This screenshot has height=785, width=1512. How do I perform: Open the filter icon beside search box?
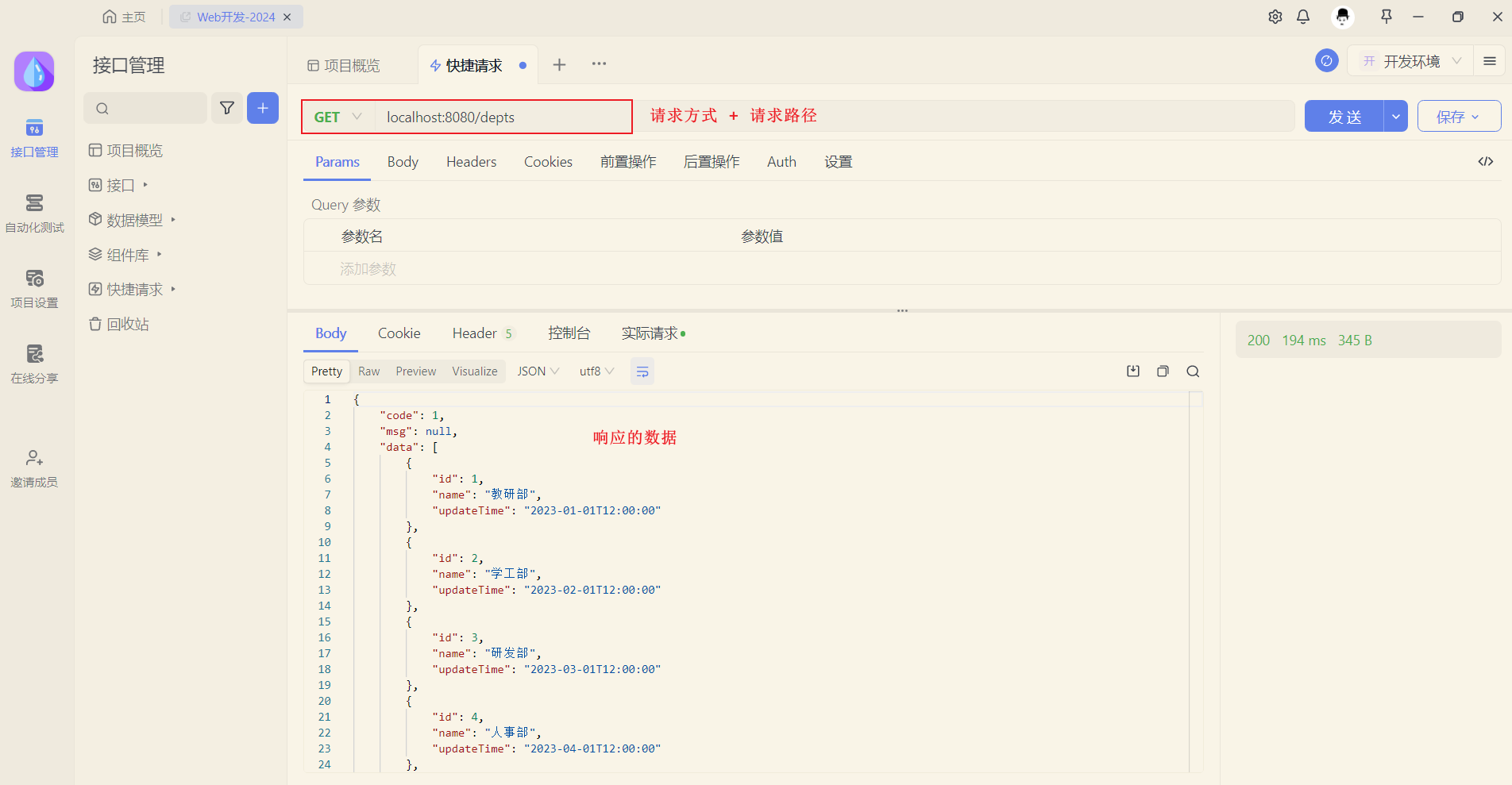(226, 108)
